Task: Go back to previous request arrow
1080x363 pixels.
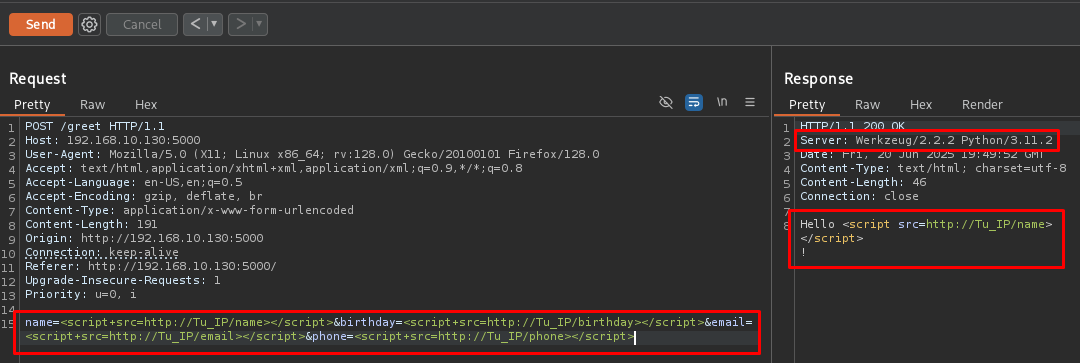Action: click(x=196, y=24)
